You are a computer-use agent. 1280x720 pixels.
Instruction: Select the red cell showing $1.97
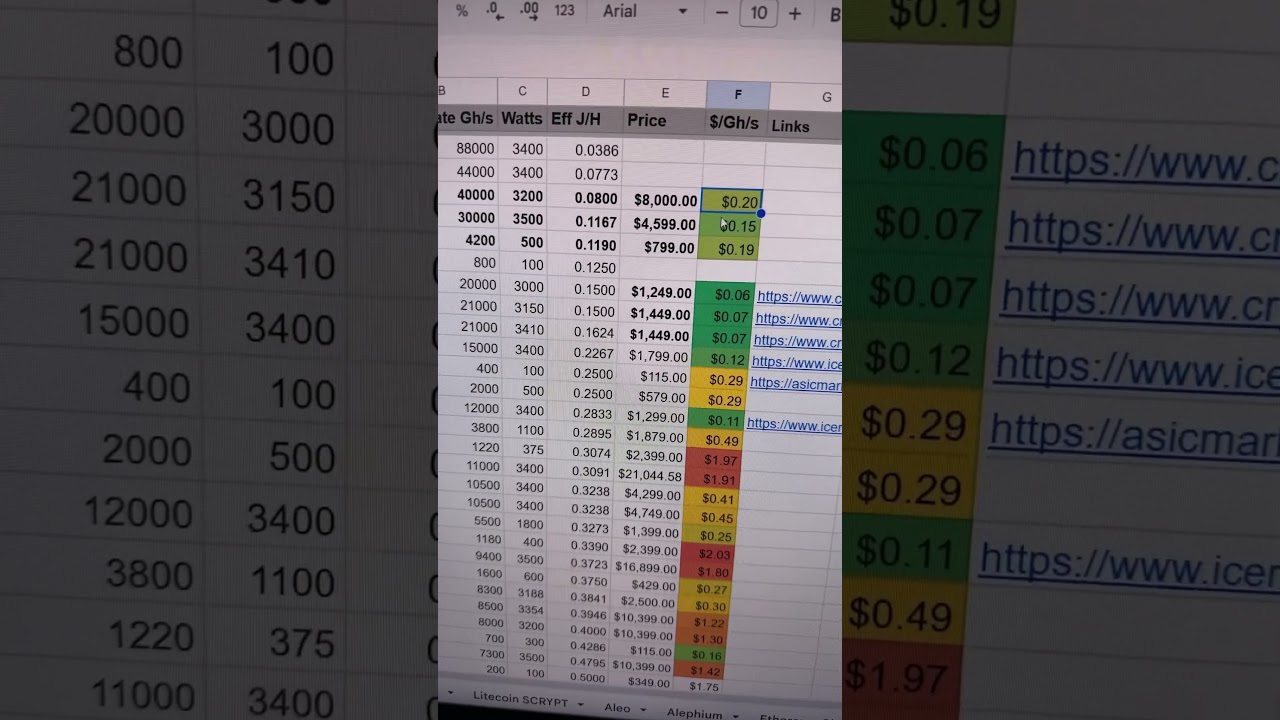[714, 460]
